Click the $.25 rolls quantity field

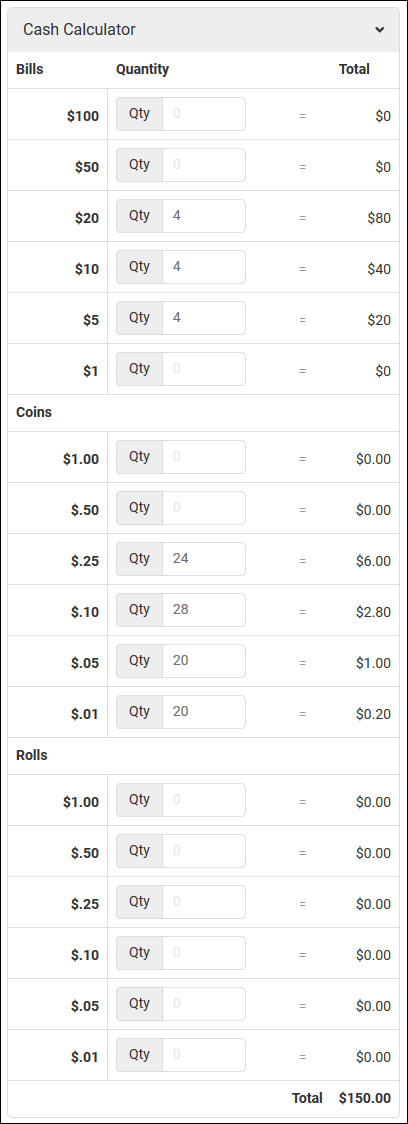coord(204,901)
